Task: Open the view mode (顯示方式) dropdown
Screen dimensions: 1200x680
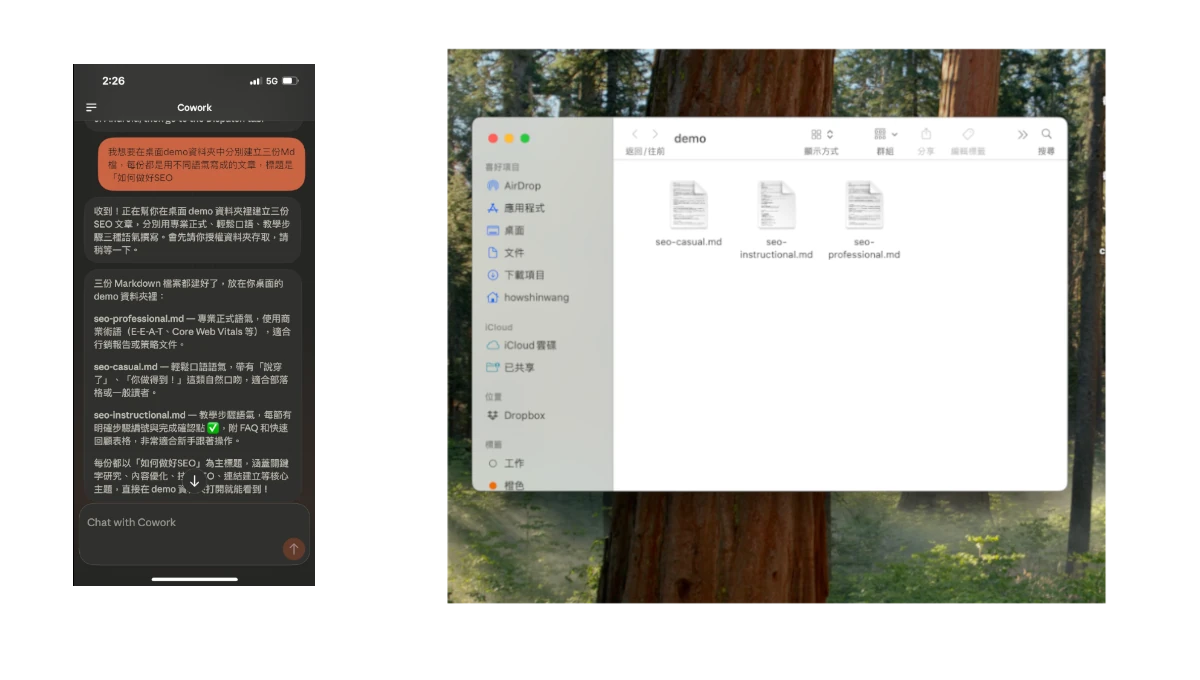Action: [822, 135]
